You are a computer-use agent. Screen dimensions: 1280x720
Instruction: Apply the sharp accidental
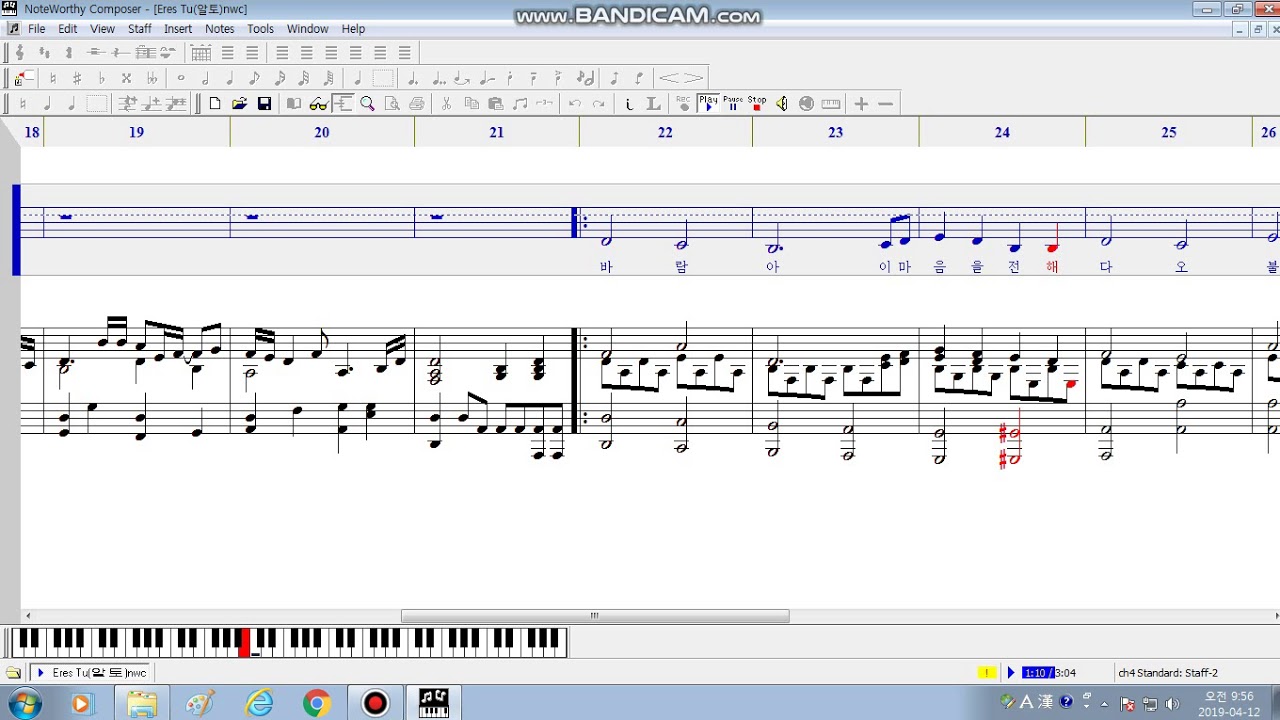pos(77,78)
